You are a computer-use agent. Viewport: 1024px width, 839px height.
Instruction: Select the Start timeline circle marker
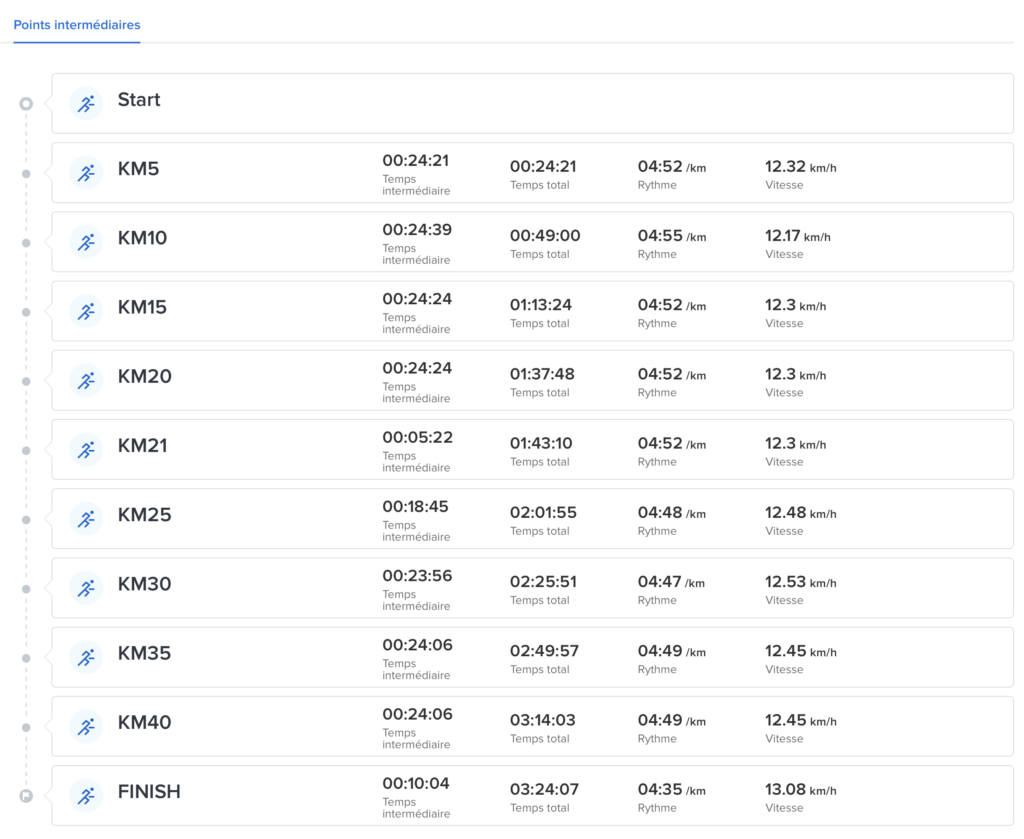tap(26, 104)
